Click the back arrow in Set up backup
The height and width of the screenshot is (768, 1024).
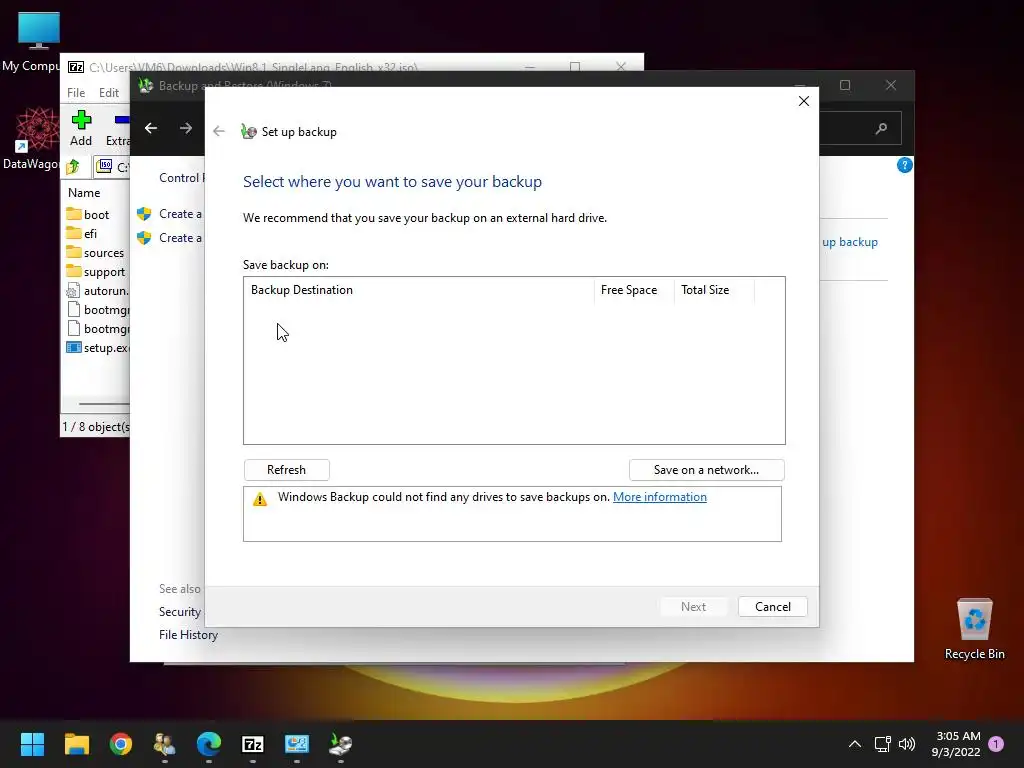[219, 131]
